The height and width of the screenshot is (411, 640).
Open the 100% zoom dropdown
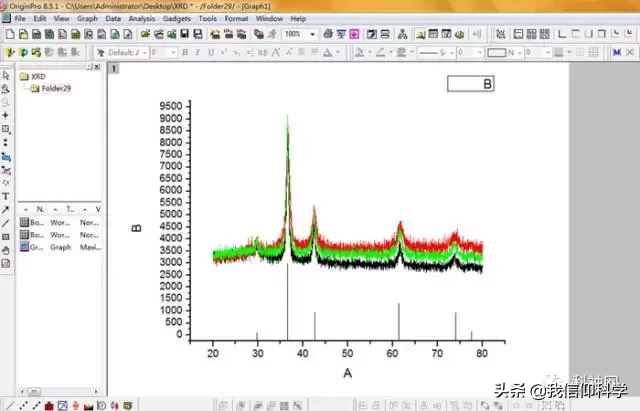300,34
